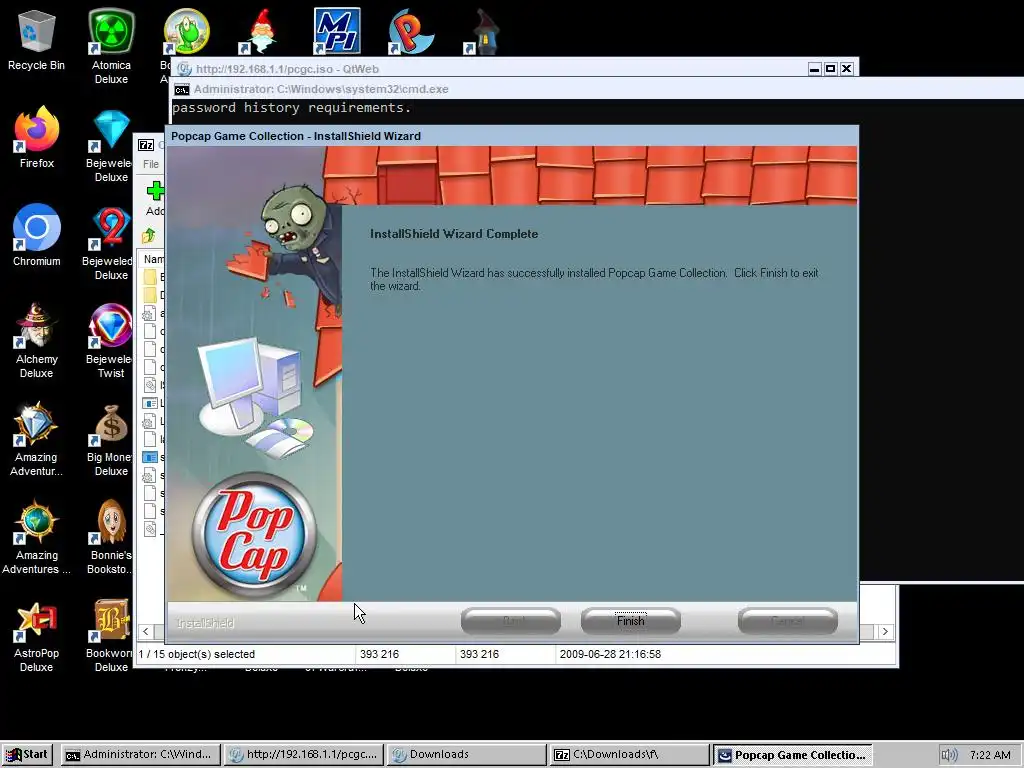This screenshot has height=768, width=1024.
Task: Select the Peggle letter P desktop shortcut
Action: coord(411,31)
